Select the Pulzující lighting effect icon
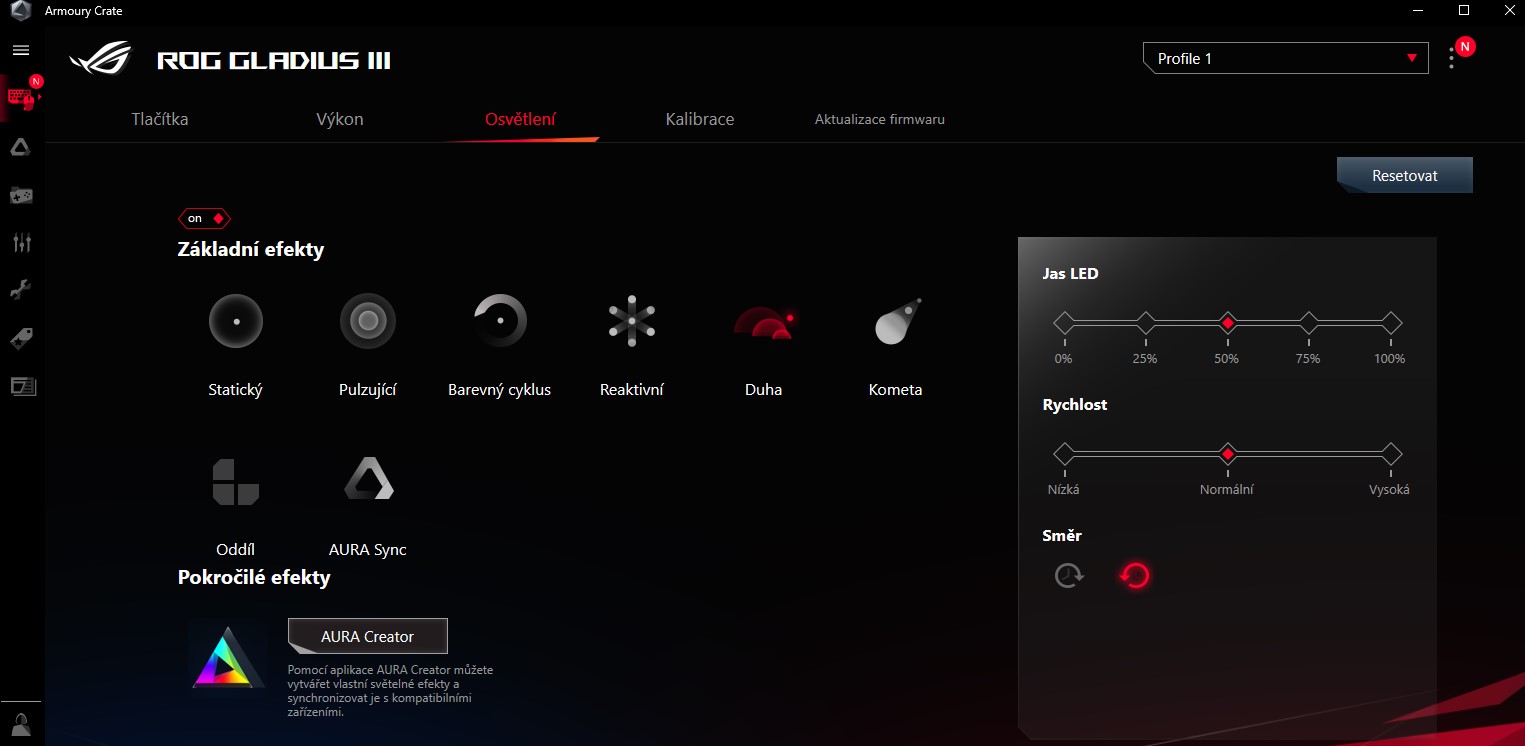 click(x=368, y=321)
